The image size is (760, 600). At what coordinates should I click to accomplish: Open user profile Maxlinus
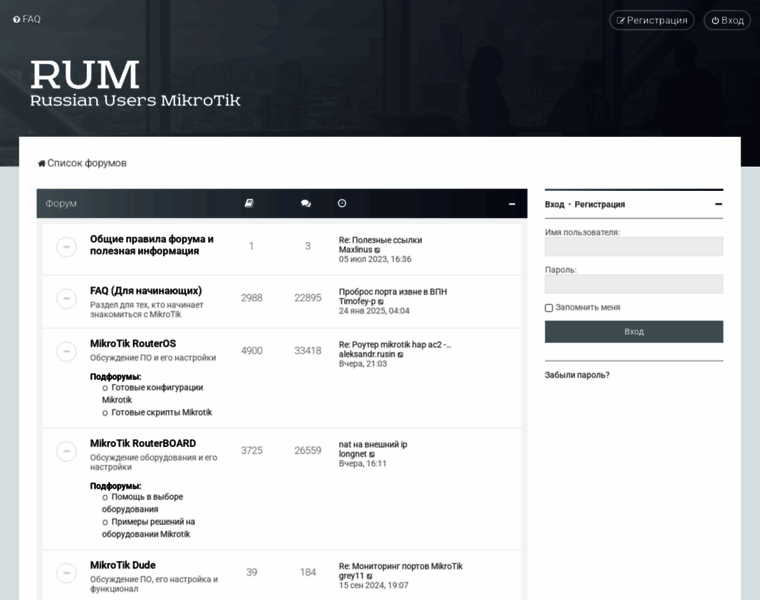[x=355, y=250]
